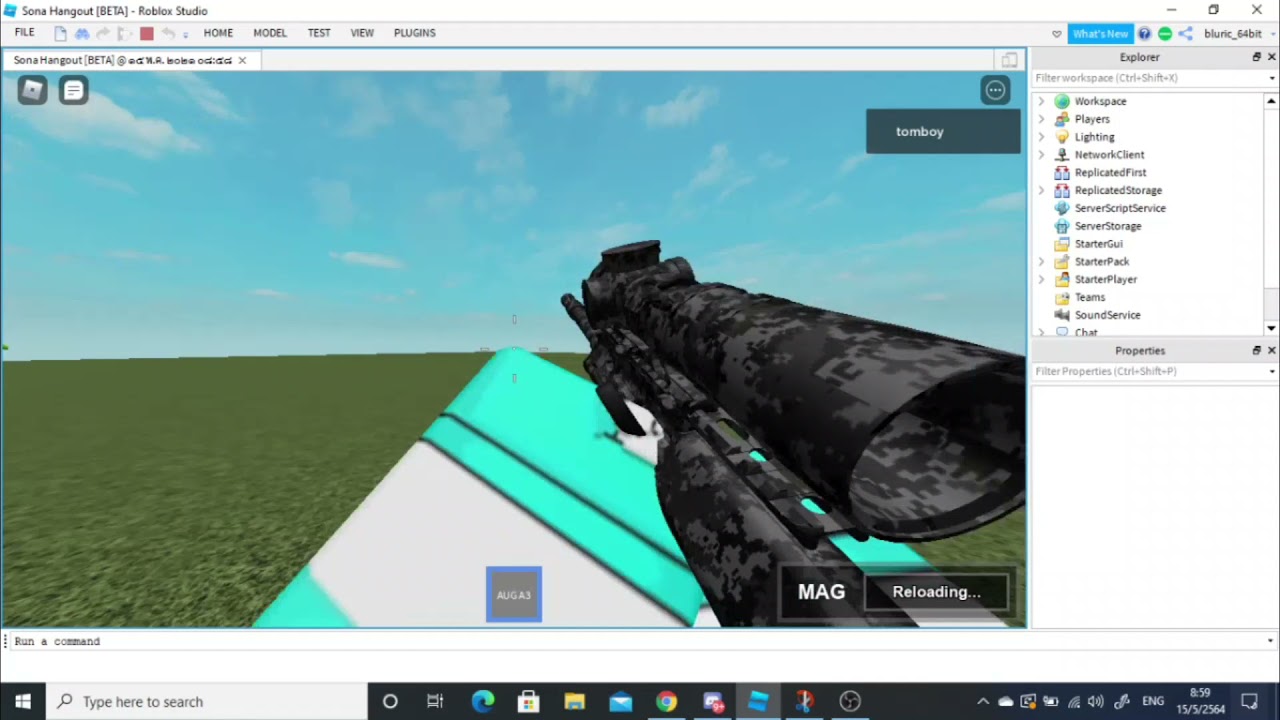The width and height of the screenshot is (1280, 720).
Task: Open Google Chrome from the taskbar
Action: point(666,701)
